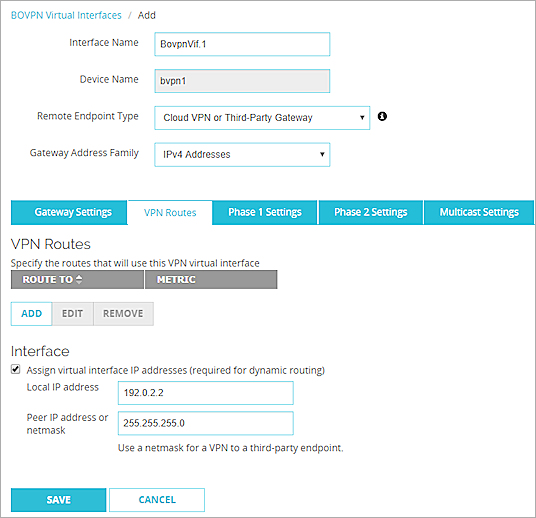Screen dimensions: 536x518
Task: Go to the Multicast Settings tab
Action: (x=479, y=212)
